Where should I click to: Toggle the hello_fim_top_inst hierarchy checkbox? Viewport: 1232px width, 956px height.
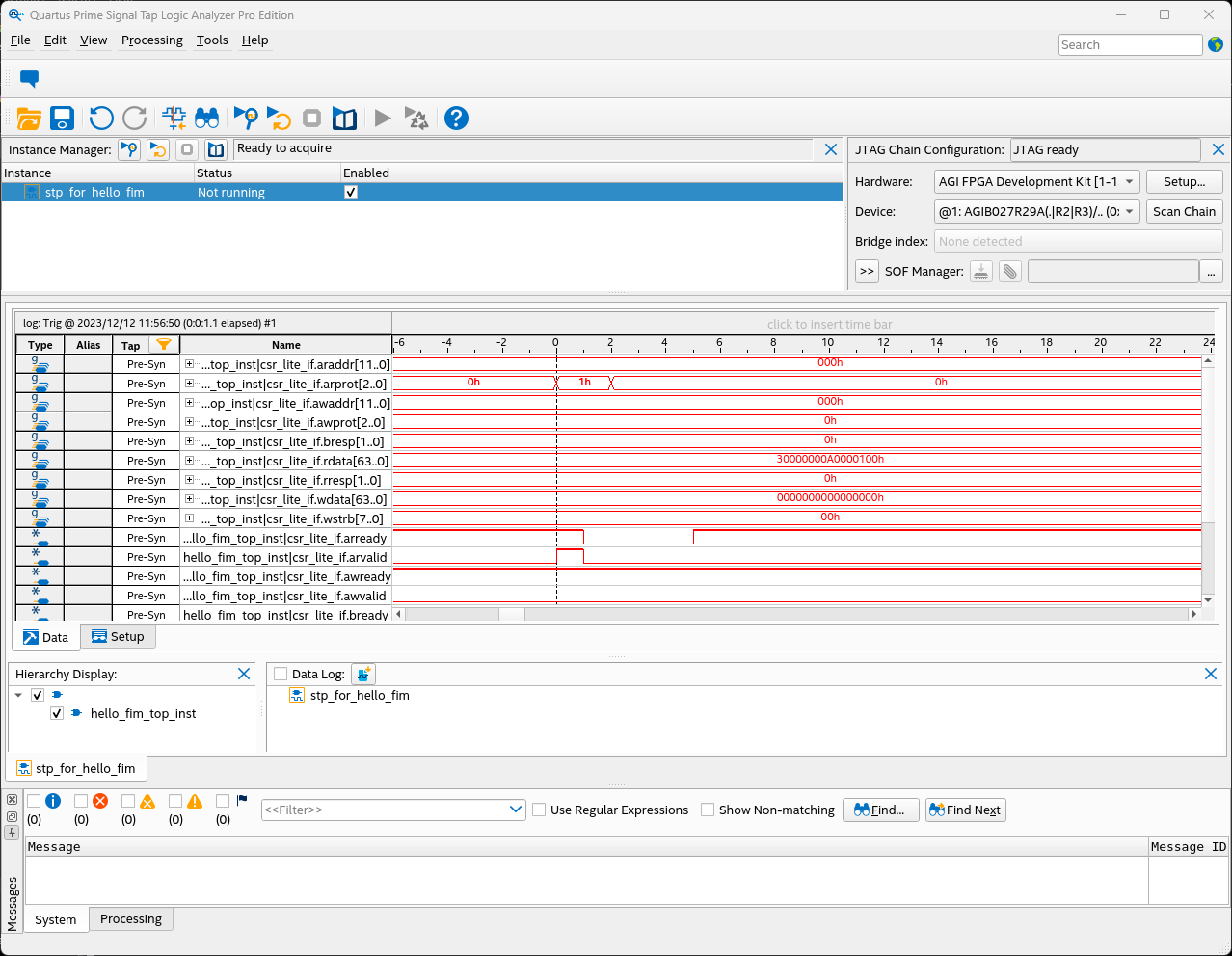[x=57, y=713]
